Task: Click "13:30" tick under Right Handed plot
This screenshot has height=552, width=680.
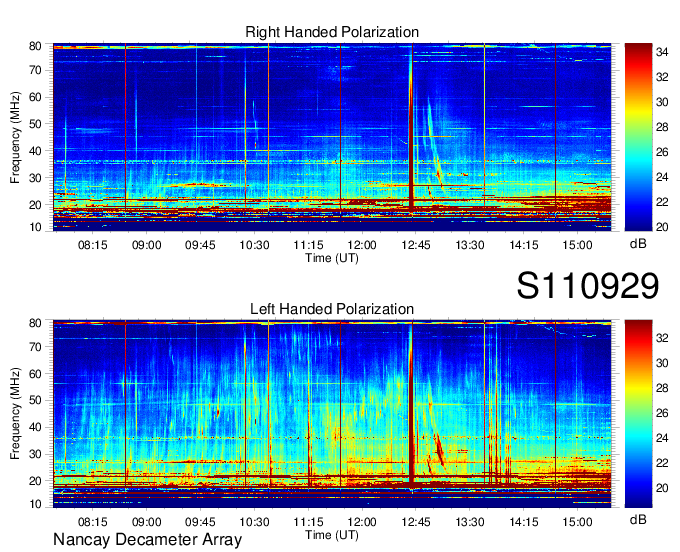Action: click(x=470, y=245)
